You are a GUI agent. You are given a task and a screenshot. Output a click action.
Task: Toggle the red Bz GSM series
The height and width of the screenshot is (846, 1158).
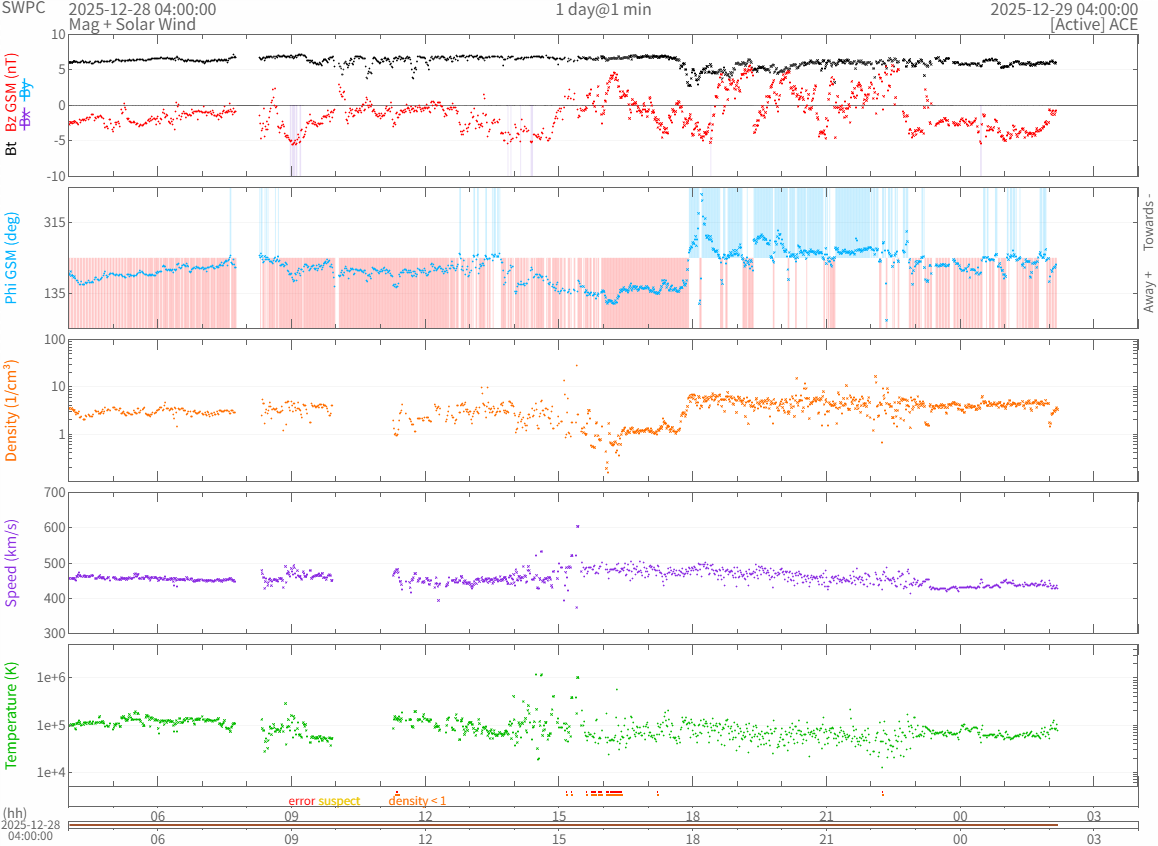coord(11,98)
